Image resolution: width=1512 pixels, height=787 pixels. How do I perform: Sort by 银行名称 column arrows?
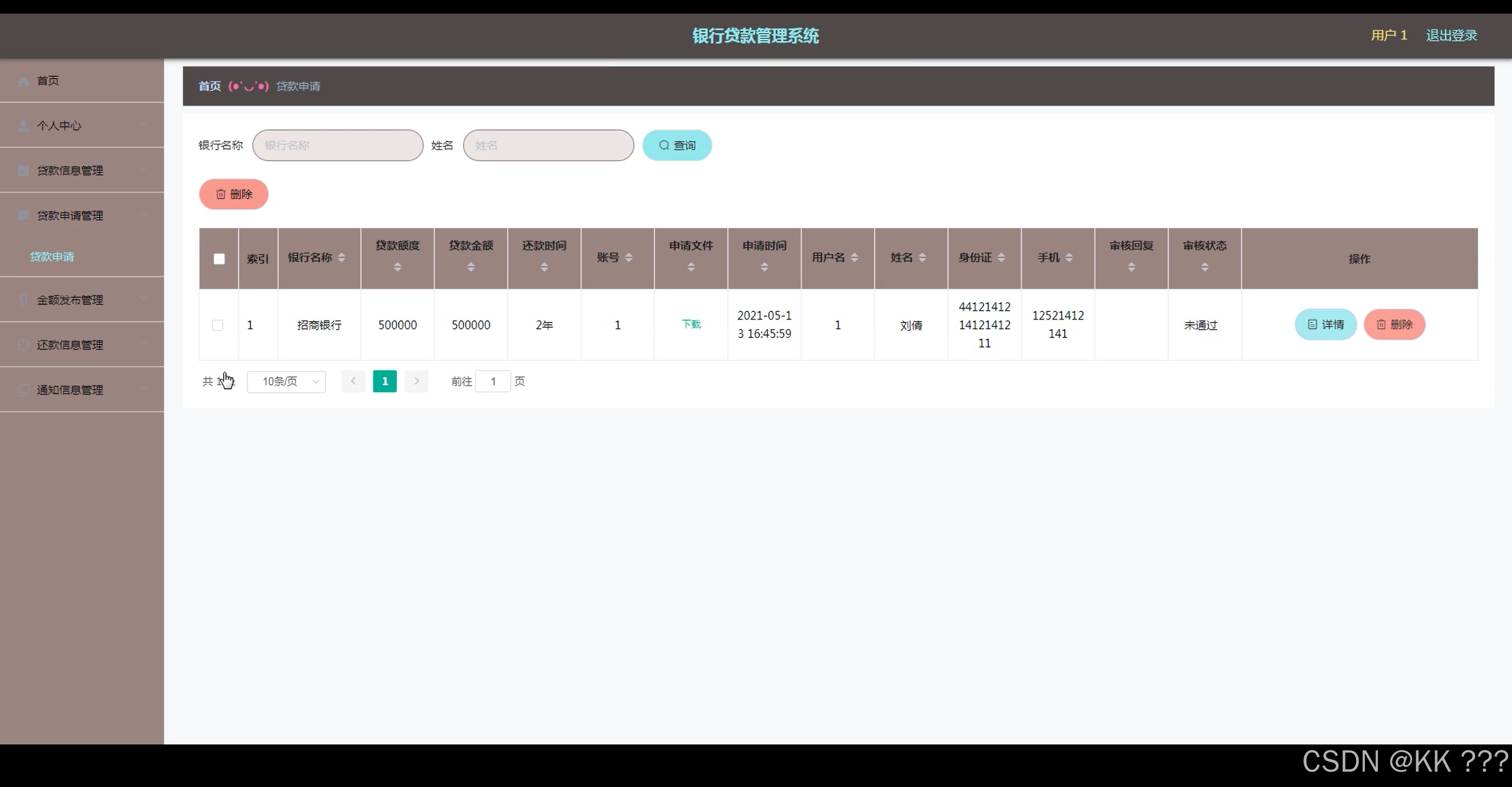click(x=341, y=258)
